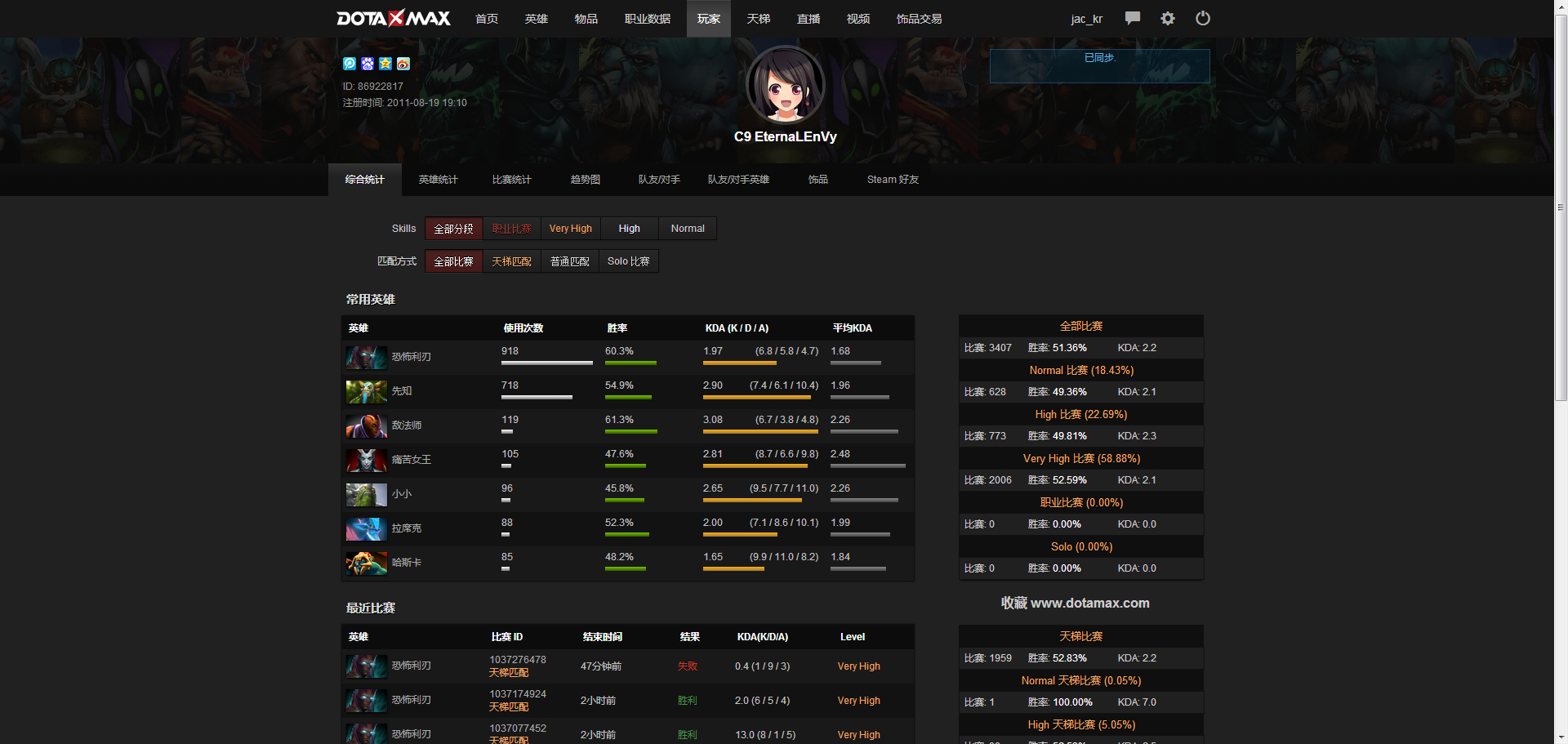The height and width of the screenshot is (744, 1568).
Task: Switch to 综合统计 tab
Action: [365, 180]
